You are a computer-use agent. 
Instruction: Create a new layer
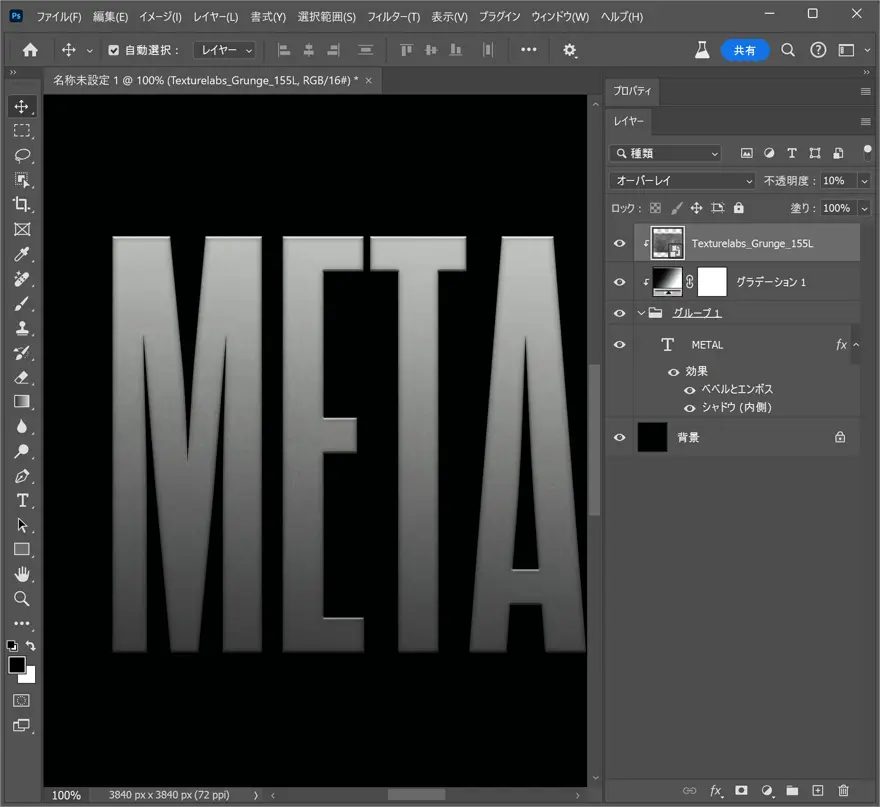[x=818, y=791]
